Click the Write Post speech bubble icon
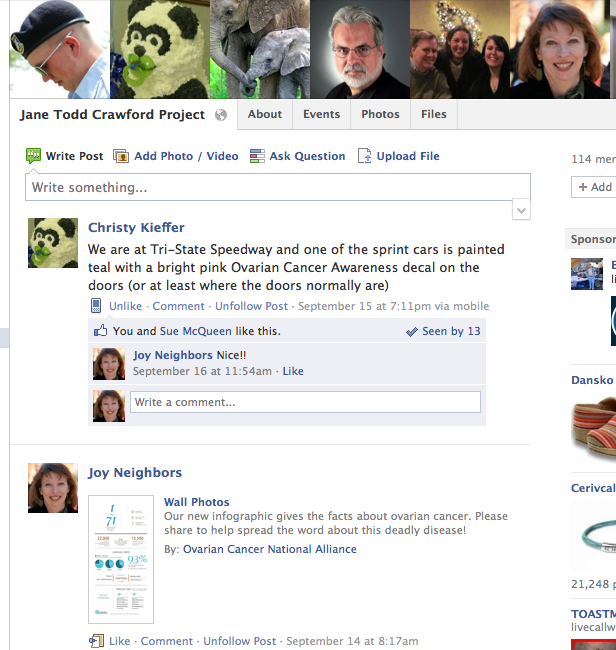 pyautogui.click(x=33, y=156)
